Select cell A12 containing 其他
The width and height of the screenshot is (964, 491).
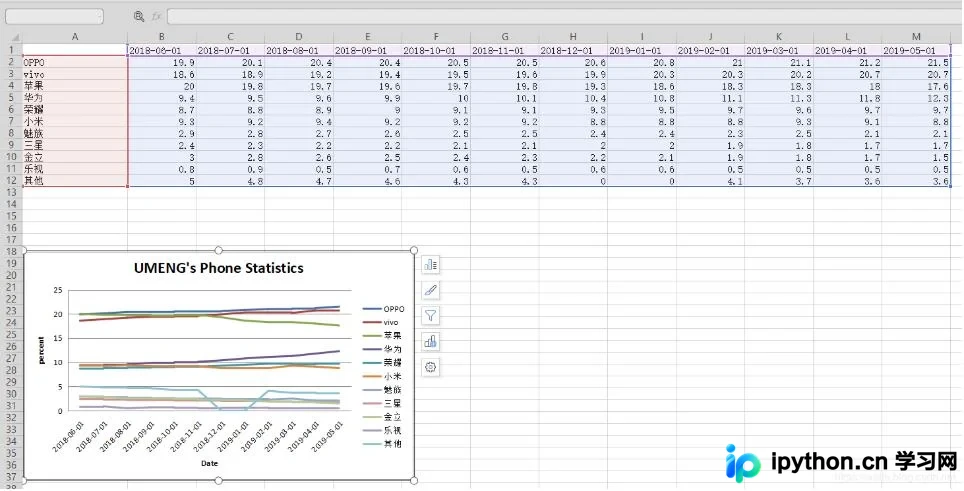point(75,181)
